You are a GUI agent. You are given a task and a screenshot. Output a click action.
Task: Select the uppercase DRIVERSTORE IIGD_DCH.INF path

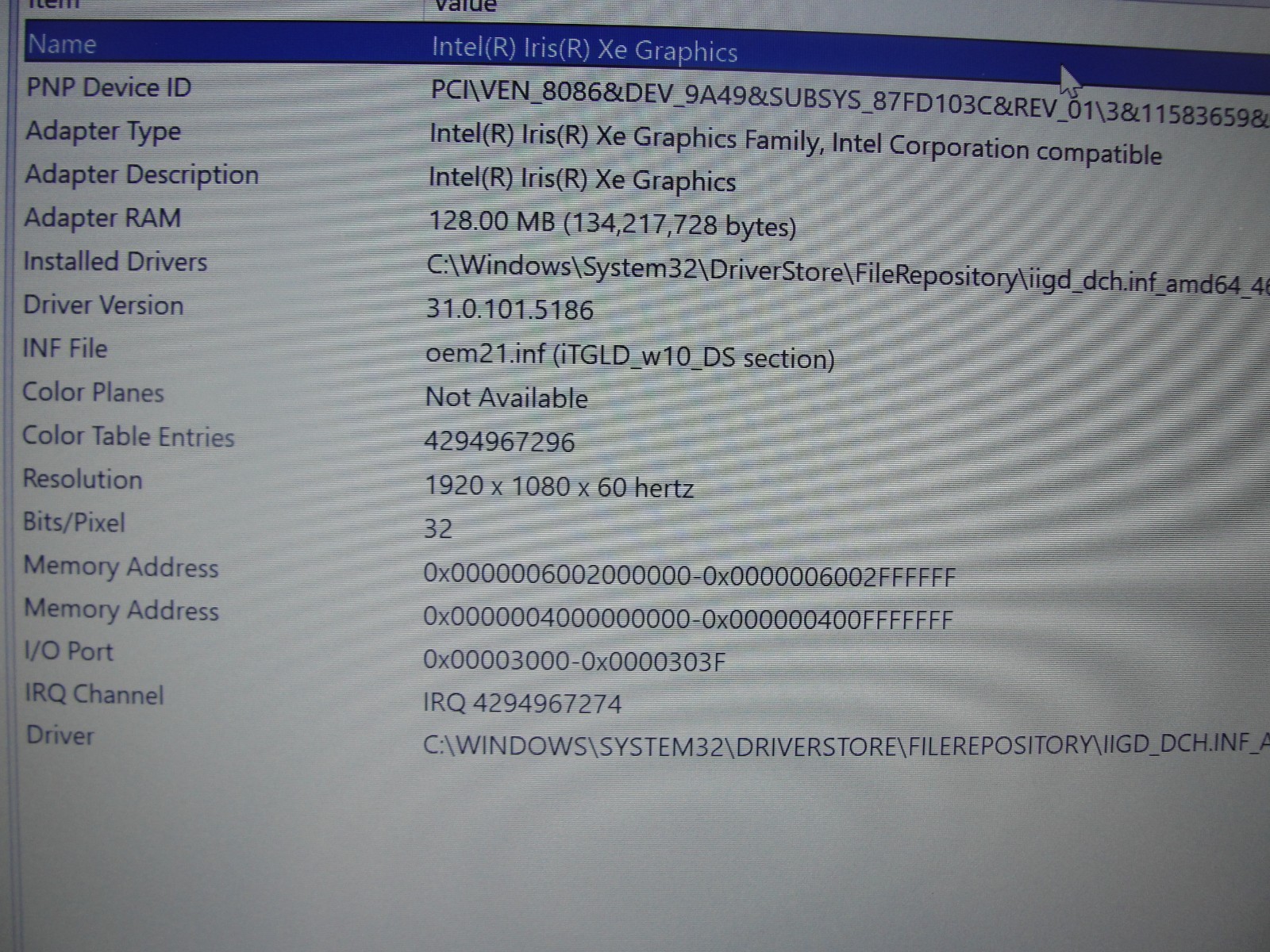point(846,744)
